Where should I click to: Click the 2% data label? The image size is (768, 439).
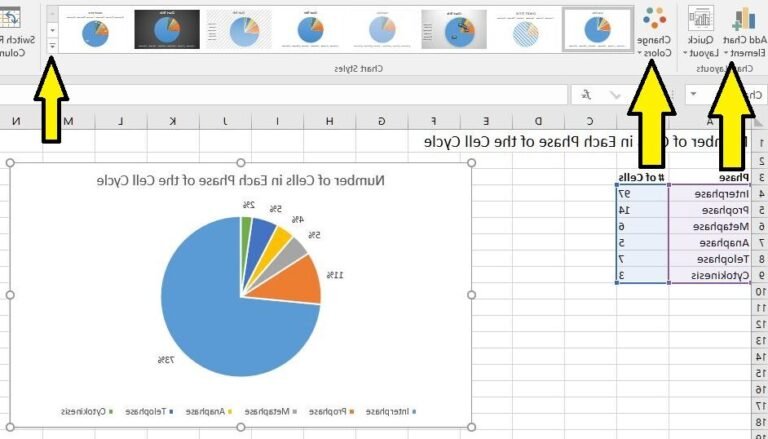coord(249,205)
